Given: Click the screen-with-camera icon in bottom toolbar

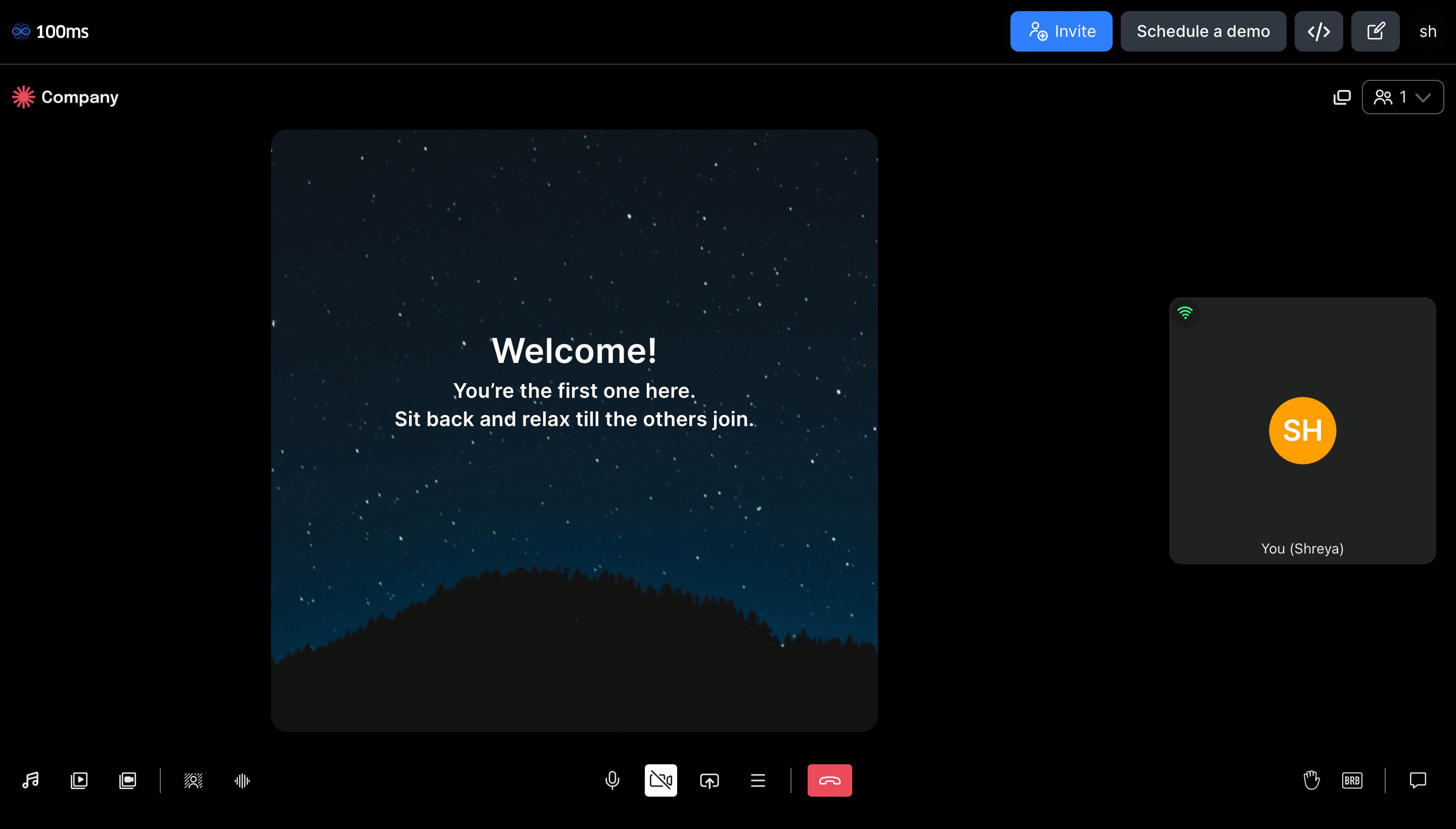Looking at the screenshot, I should (127, 780).
